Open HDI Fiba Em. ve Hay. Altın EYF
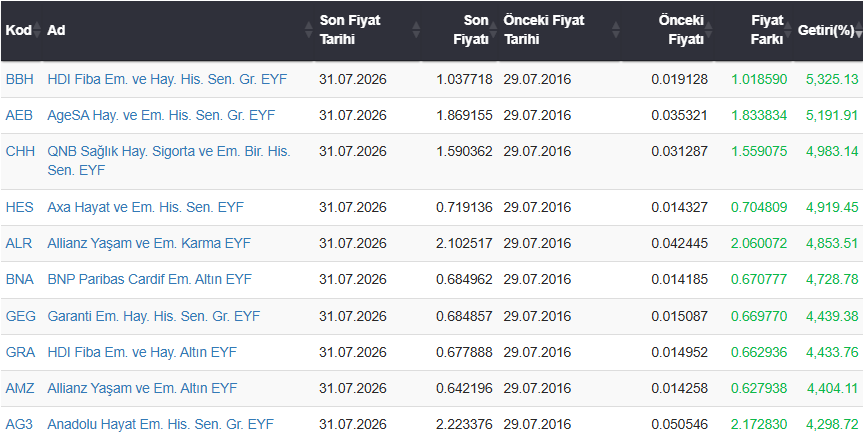Viewport: 863px width, 437px height. (x=142, y=352)
